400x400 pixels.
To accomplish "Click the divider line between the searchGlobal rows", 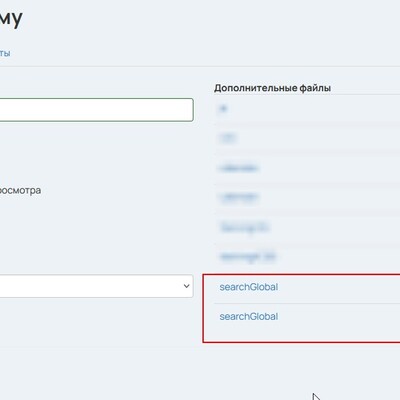I will (x=307, y=303).
